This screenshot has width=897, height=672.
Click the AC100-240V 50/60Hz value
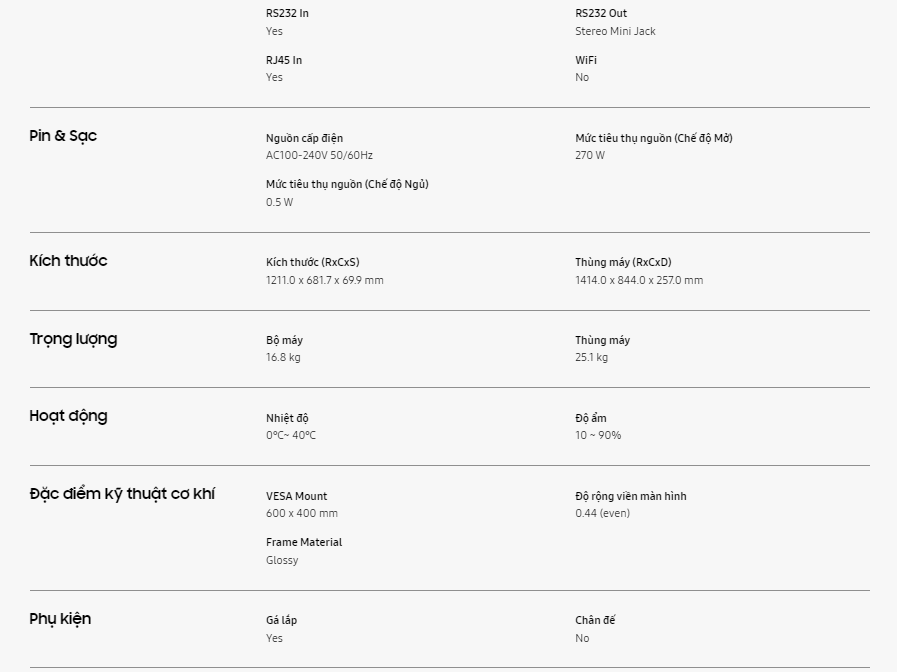[319, 155]
